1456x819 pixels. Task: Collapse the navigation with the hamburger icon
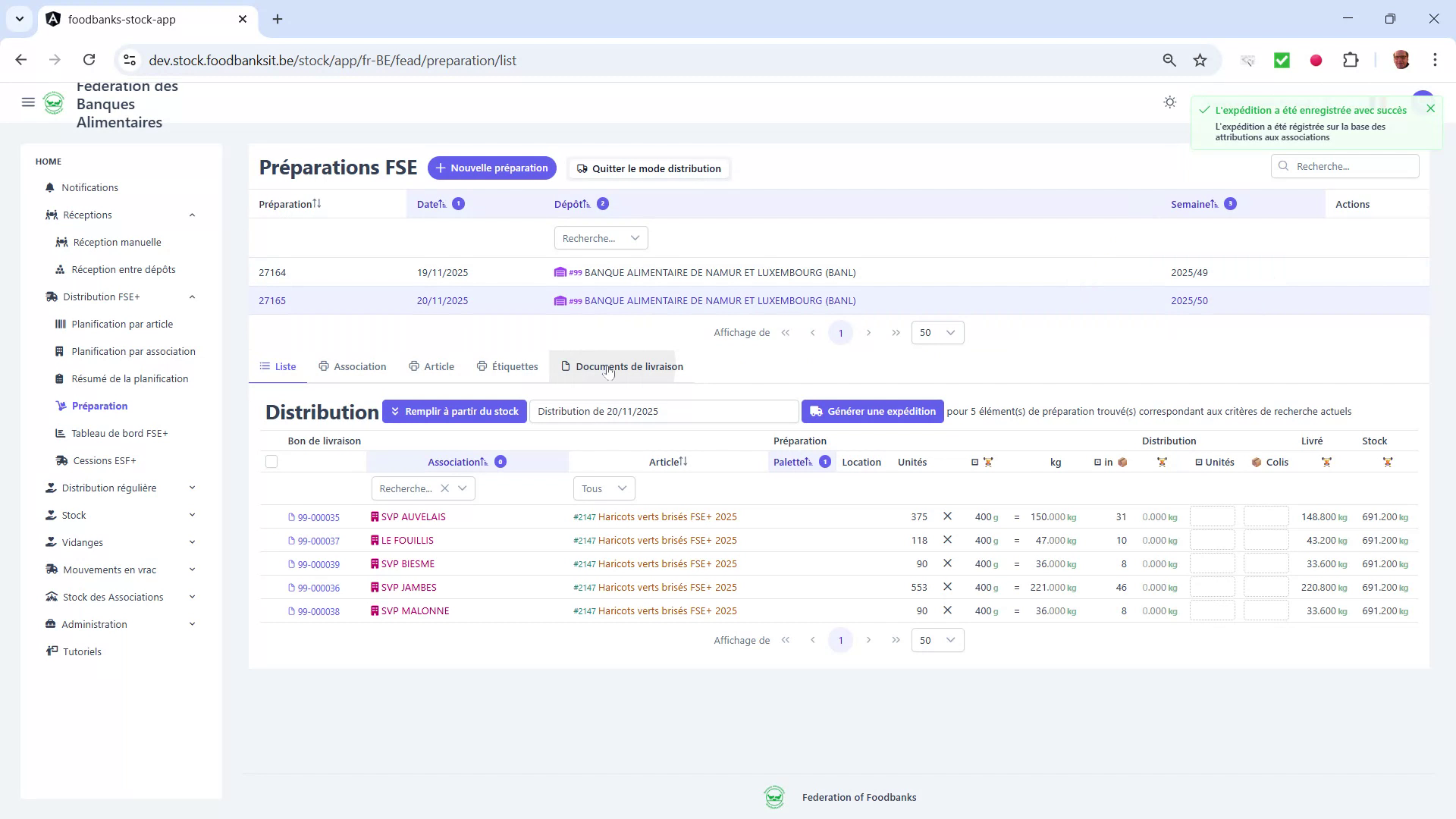click(28, 102)
